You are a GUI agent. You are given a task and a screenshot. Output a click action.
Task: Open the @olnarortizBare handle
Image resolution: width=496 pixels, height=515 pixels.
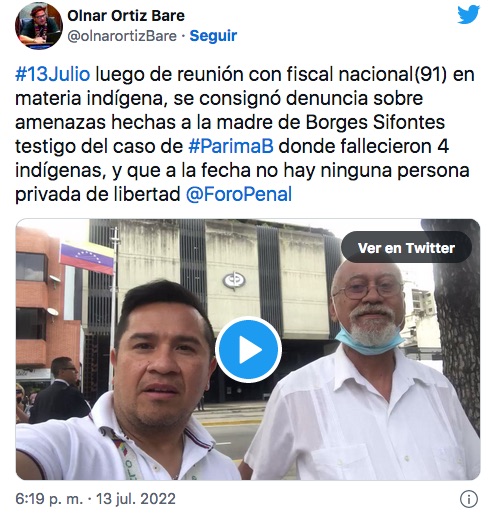(x=122, y=36)
